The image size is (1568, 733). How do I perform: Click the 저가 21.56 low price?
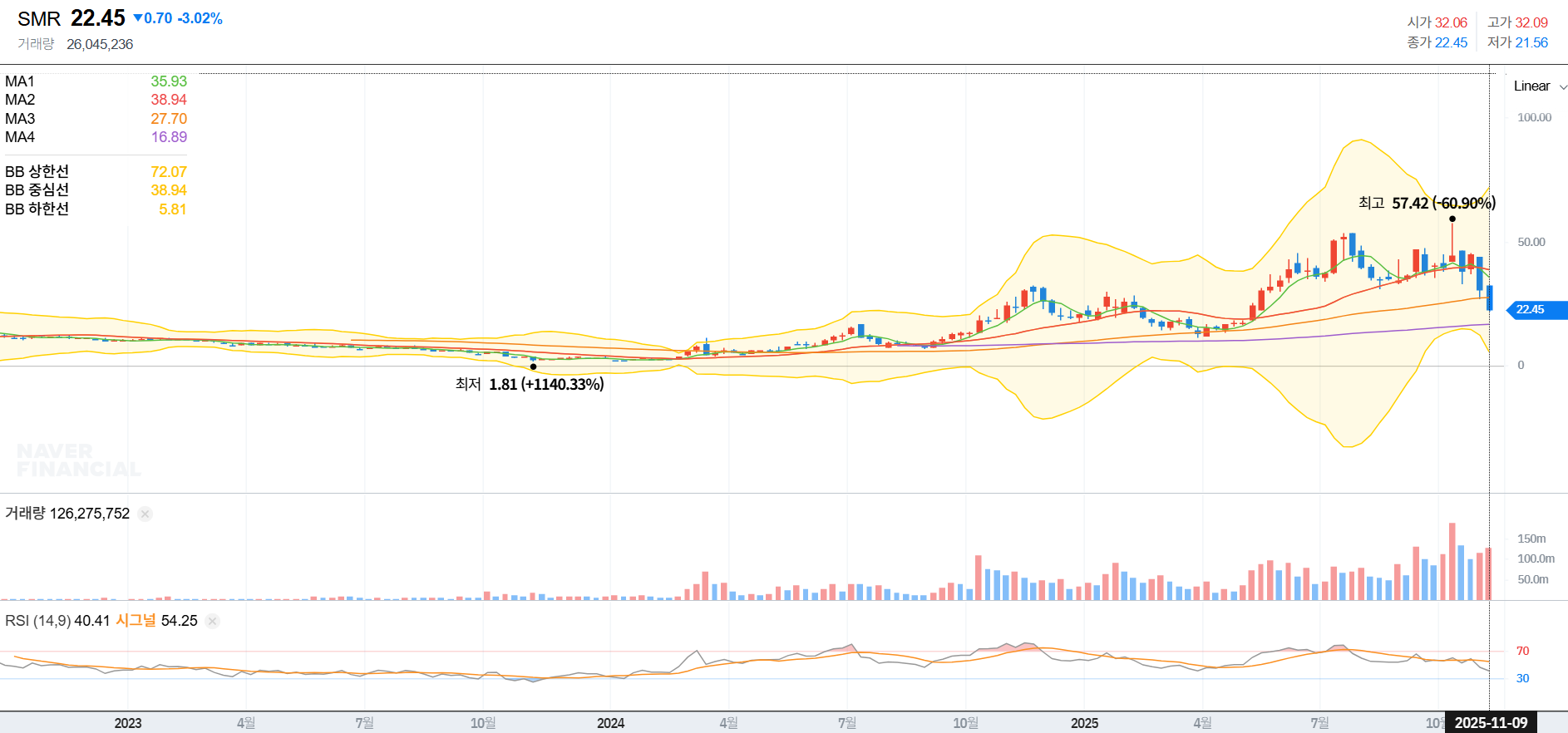coord(1517,42)
